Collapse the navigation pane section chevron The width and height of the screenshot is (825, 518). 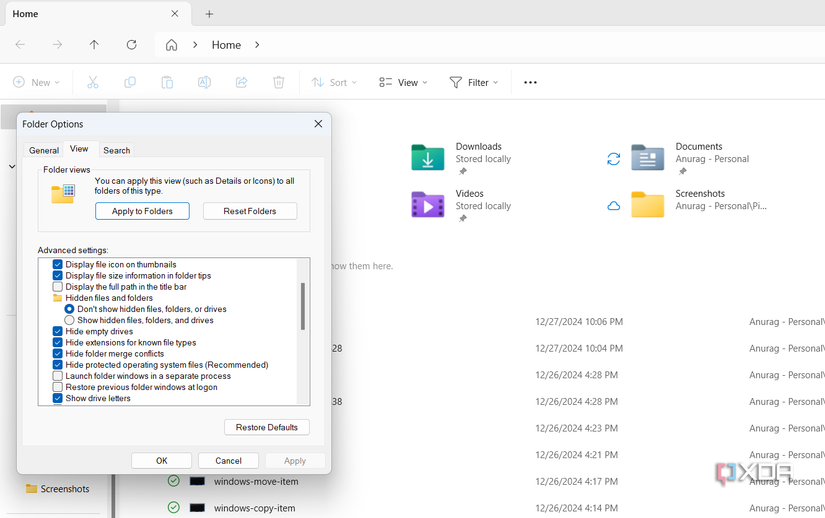(12, 167)
